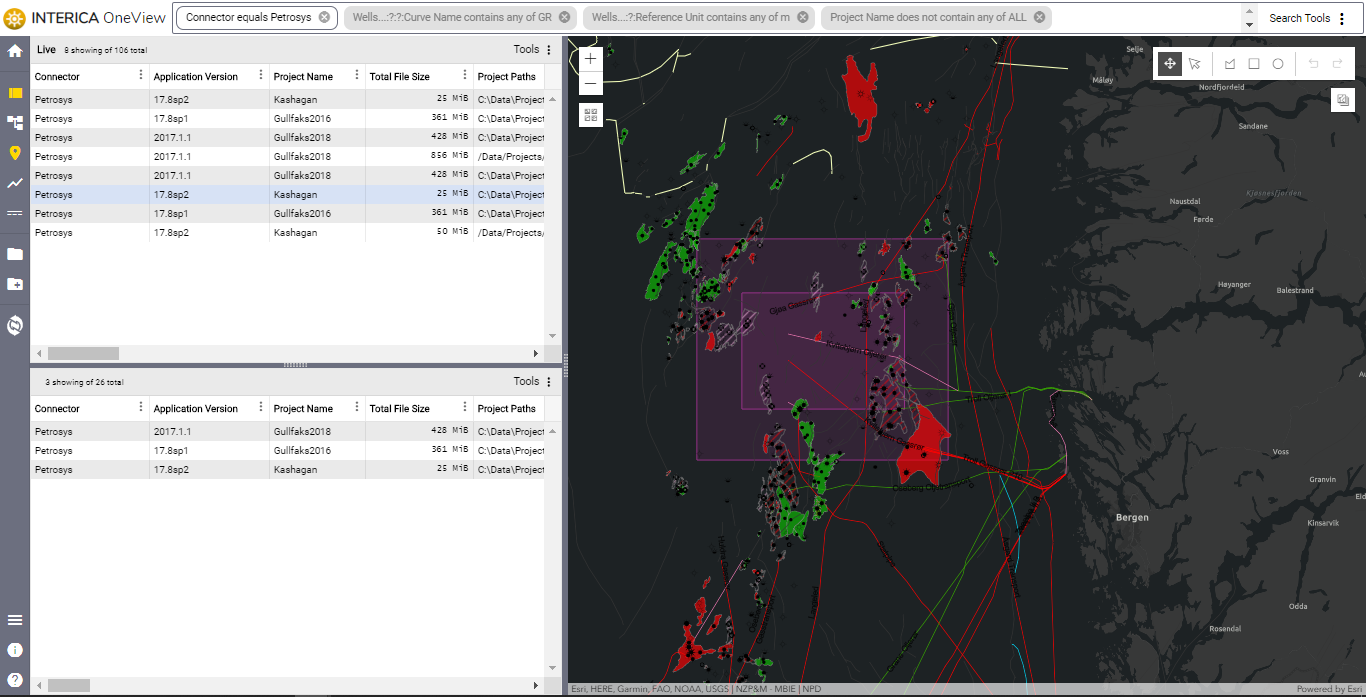Open the yellow table view sidebar icon

point(15,93)
